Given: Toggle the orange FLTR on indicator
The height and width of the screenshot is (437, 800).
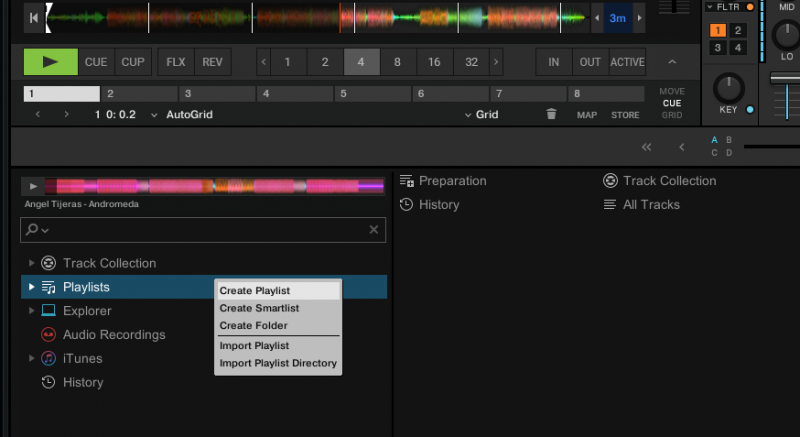Looking at the screenshot, I should 749,7.
